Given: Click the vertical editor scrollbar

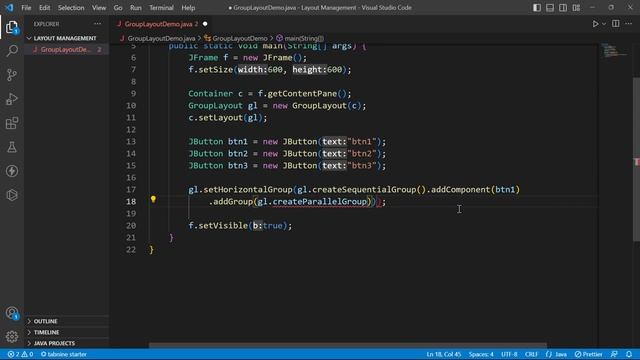Looking at the screenshot, I should (x=636, y=159).
